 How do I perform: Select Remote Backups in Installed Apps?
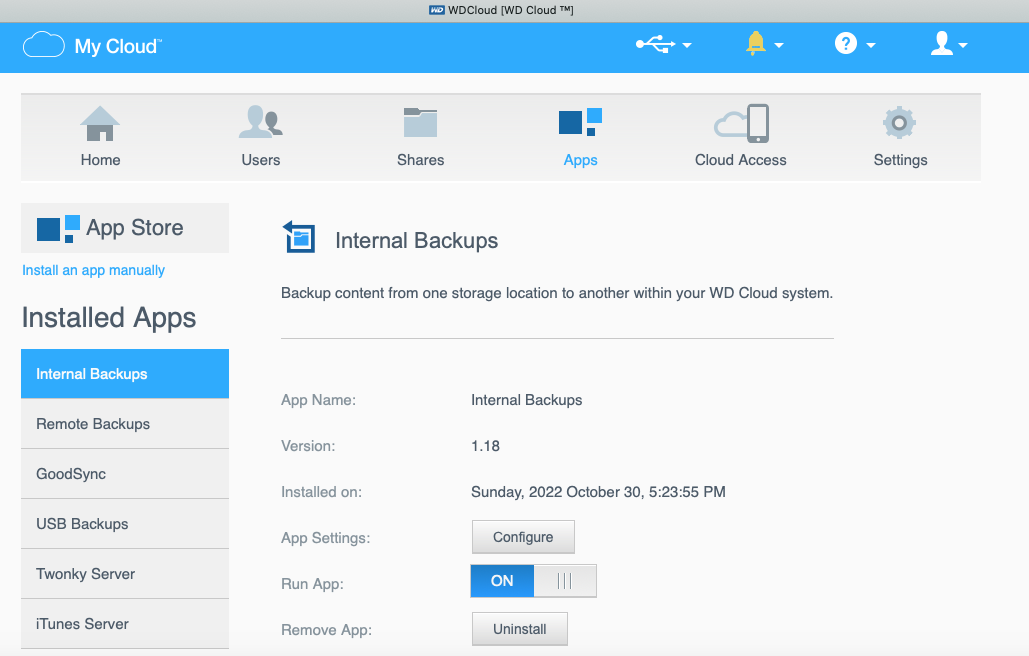click(125, 424)
